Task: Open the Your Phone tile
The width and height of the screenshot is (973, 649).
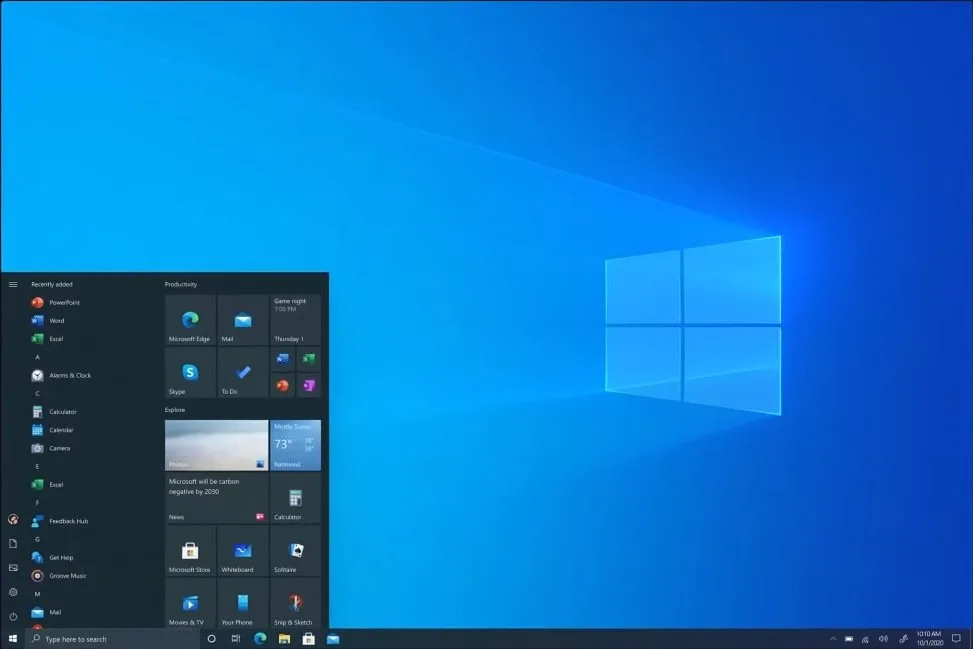Action: [x=243, y=603]
